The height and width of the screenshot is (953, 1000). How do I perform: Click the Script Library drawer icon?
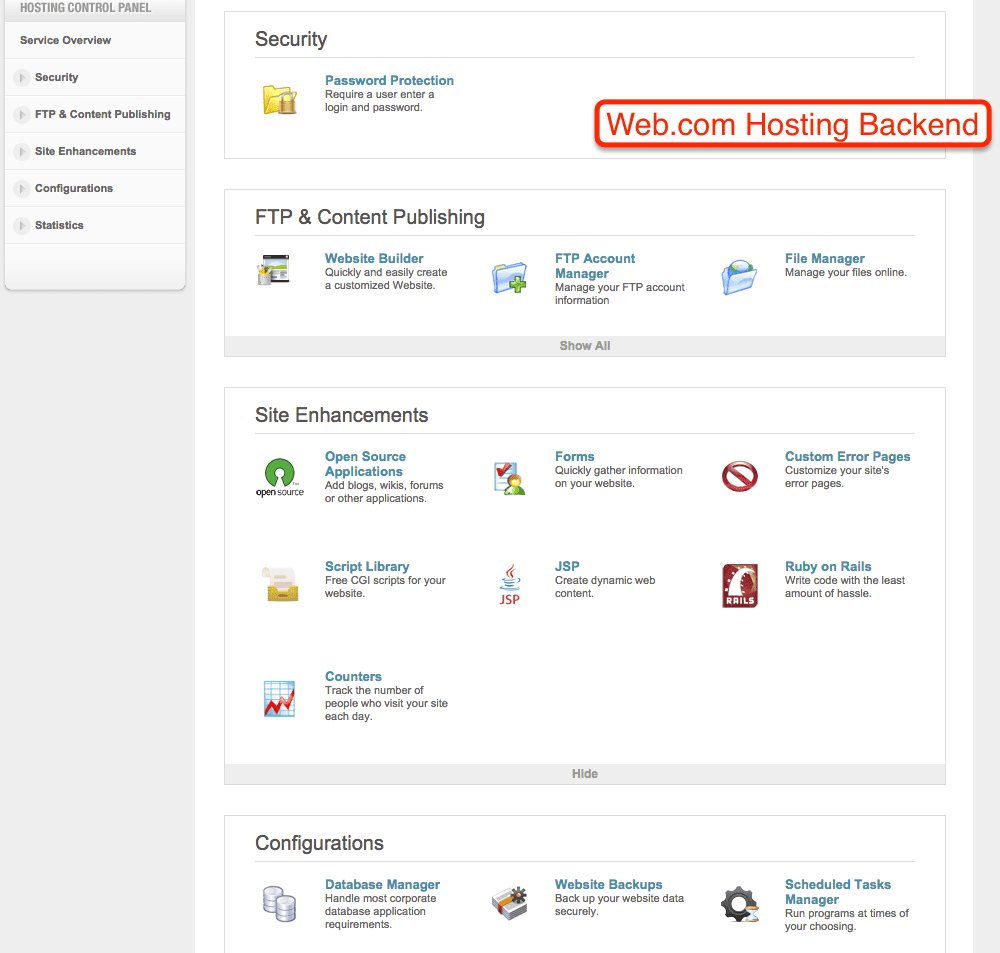(x=281, y=584)
